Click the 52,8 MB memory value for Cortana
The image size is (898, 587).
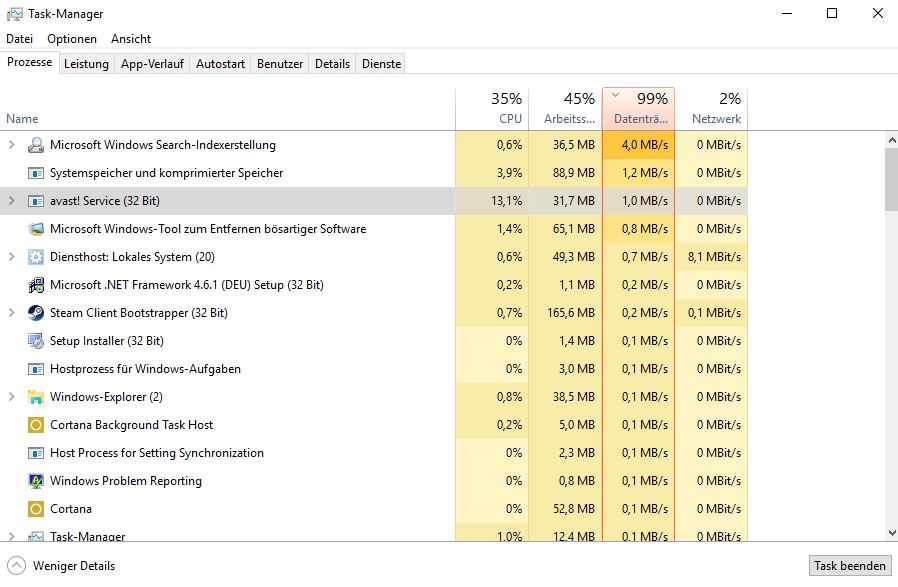[x=574, y=509]
